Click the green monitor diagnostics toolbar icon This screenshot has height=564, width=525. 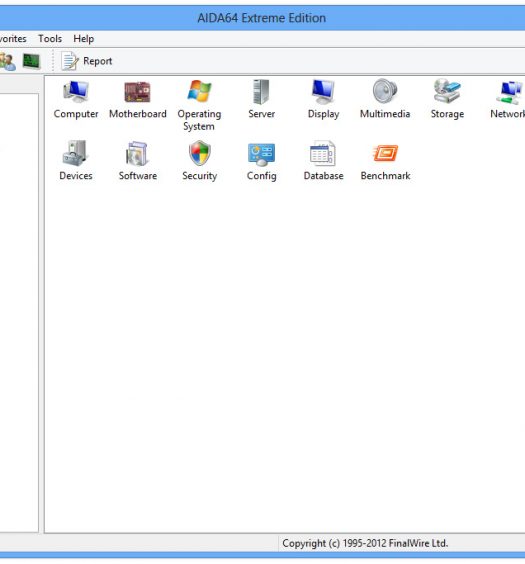(x=31, y=61)
